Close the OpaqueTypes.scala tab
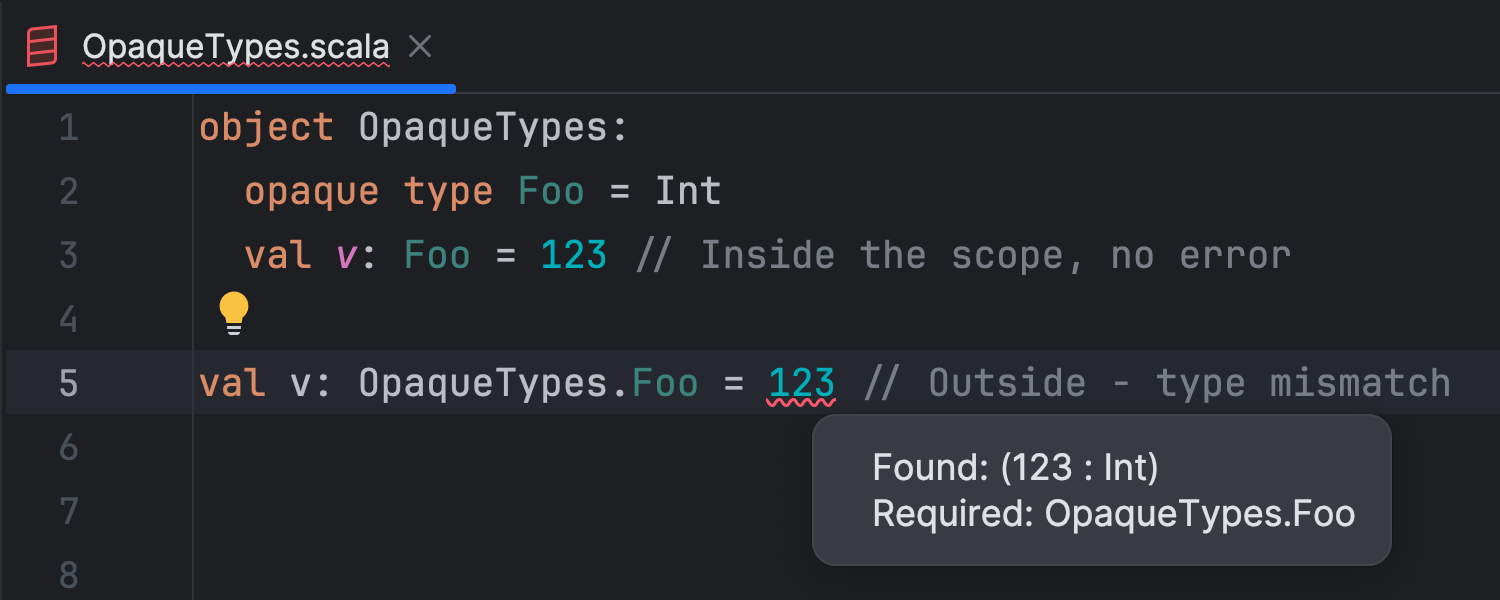The width and height of the screenshot is (1500, 600). coord(421,46)
